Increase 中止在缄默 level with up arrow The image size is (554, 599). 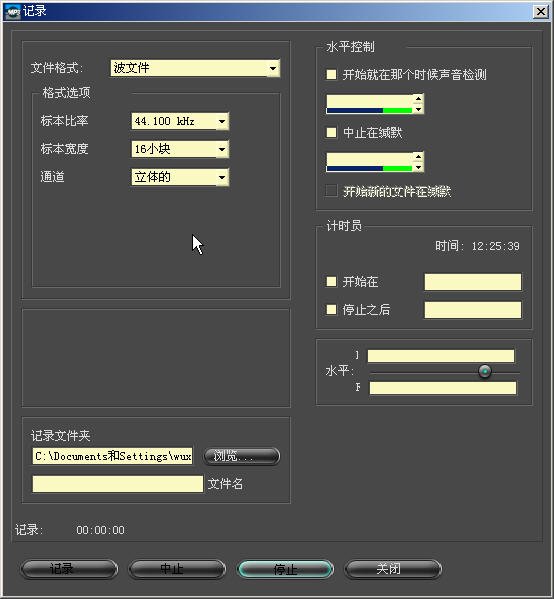418,157
